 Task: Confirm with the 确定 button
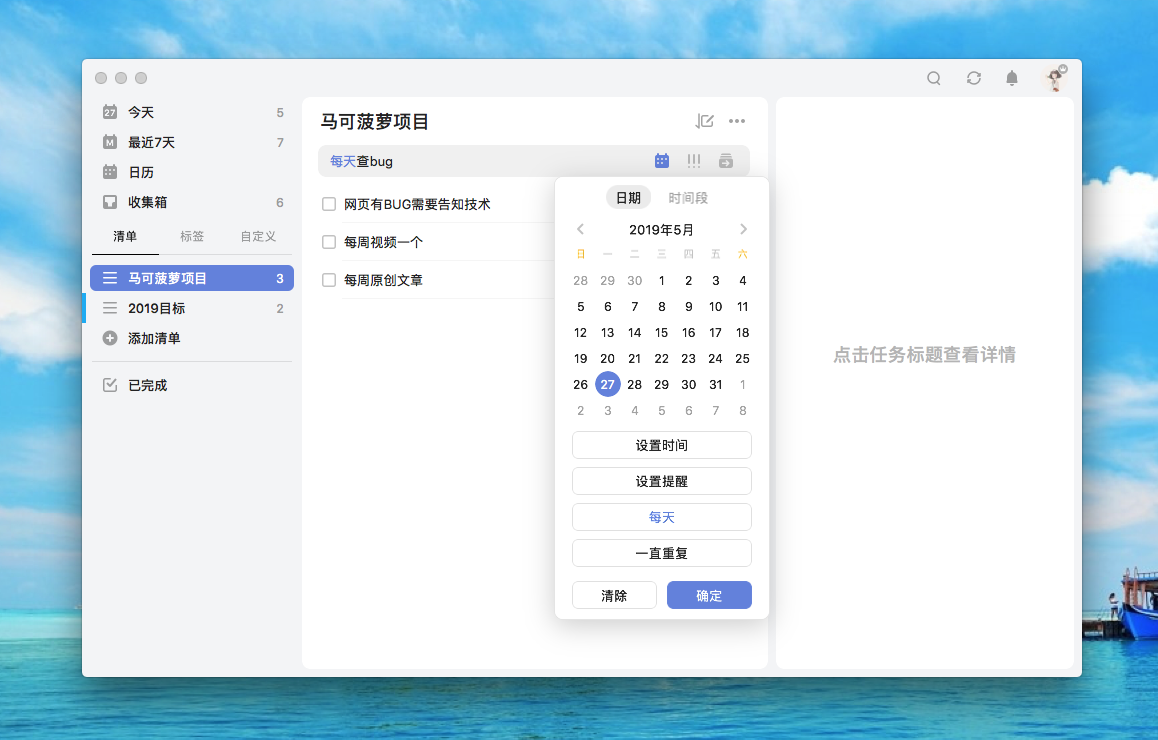tap(709, 595)
